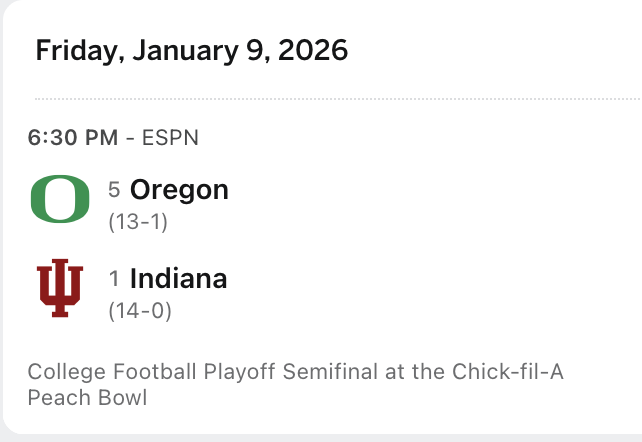Click the dotted divider under the date

(336, 99)
